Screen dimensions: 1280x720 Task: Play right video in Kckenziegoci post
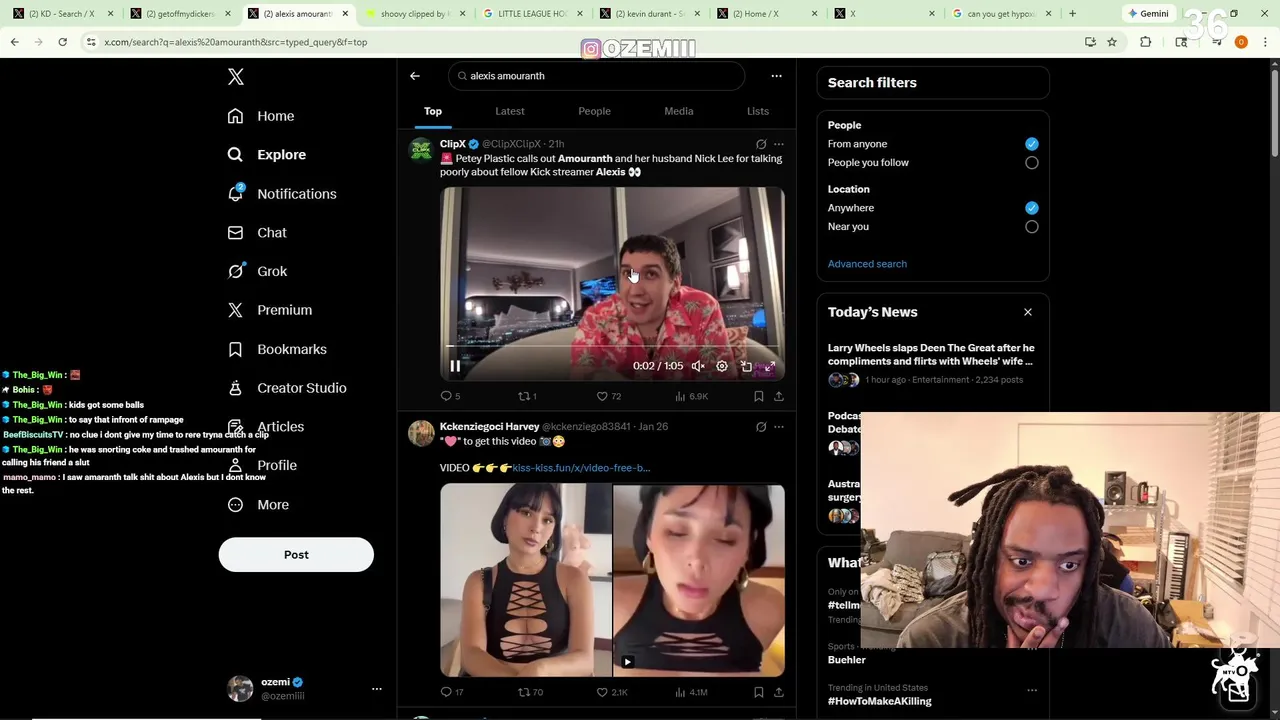[699, 580]
